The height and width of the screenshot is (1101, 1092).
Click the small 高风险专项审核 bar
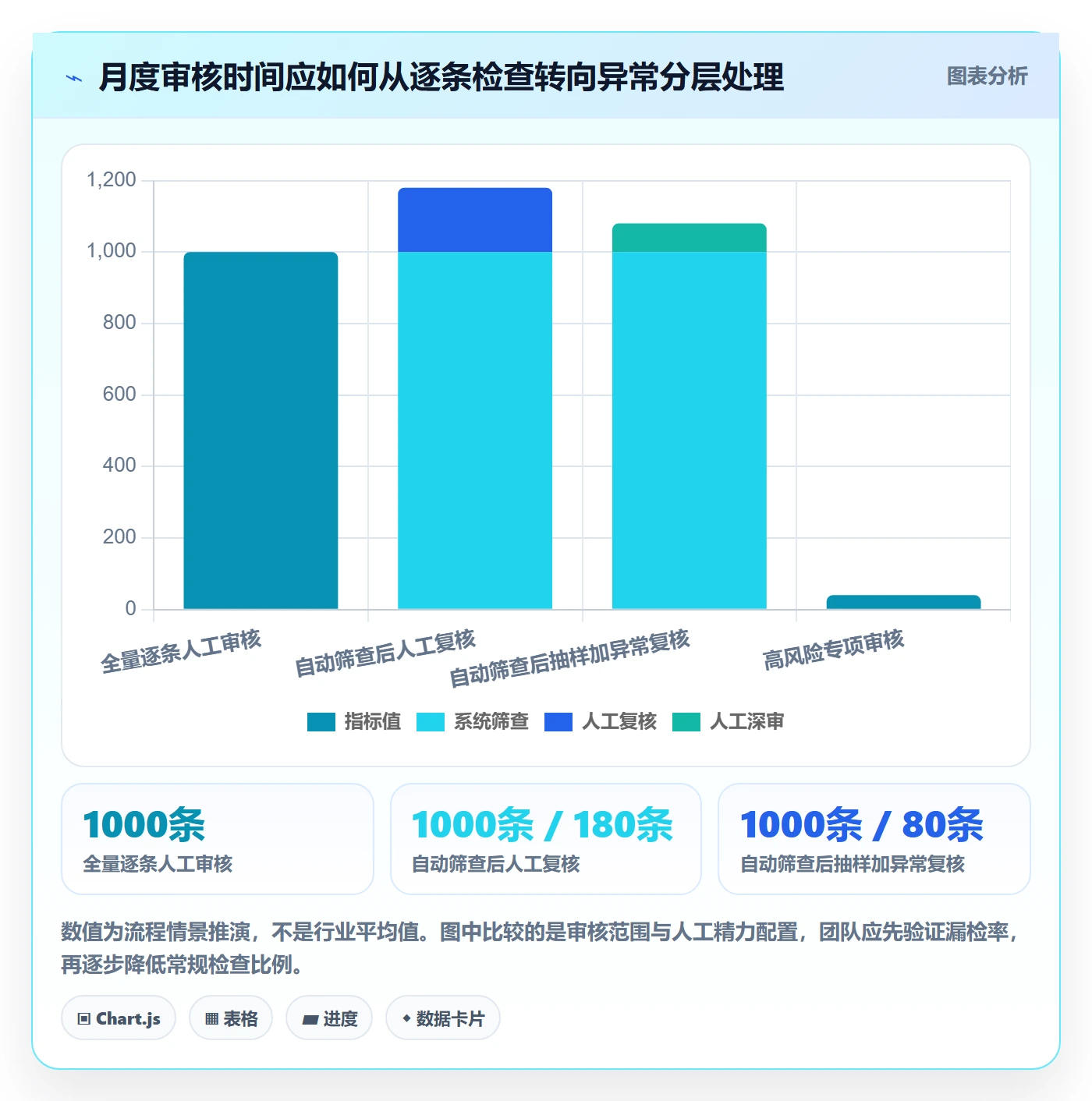[903, 602]
